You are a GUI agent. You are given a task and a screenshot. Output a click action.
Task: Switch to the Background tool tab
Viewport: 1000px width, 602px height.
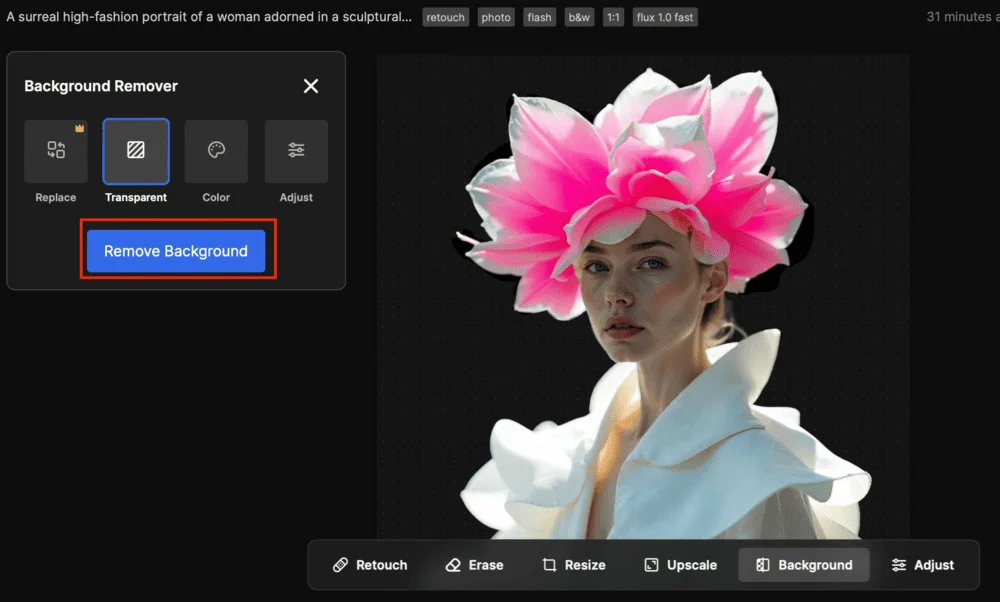pos(804,565)
